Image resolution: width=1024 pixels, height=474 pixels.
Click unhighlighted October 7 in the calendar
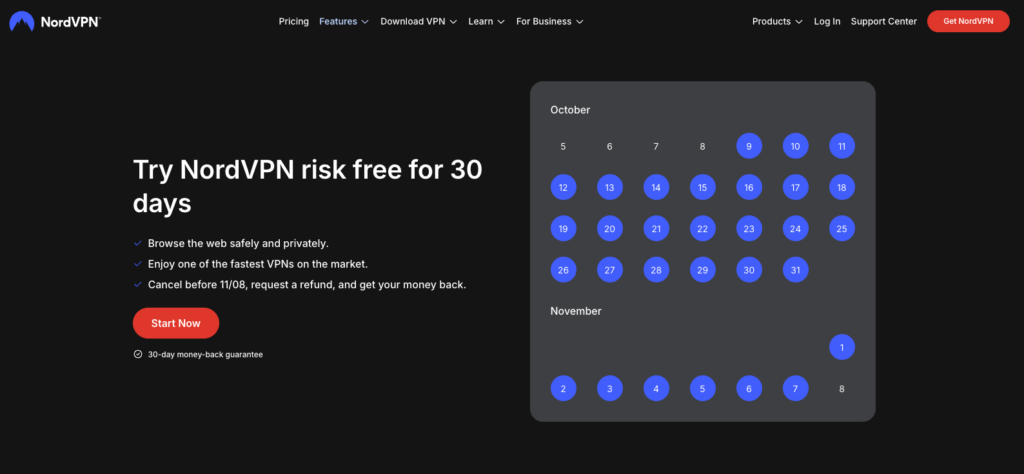656,146
